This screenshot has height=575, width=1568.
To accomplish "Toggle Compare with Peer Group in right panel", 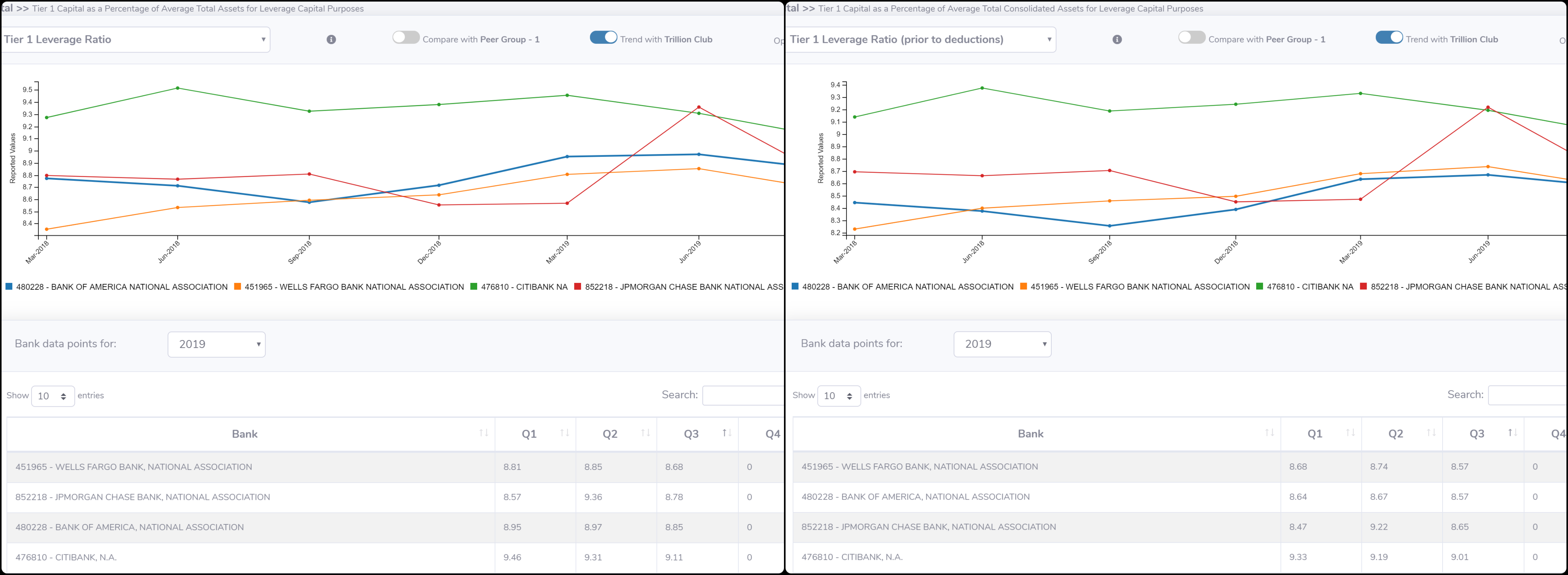I will point(1192,38).
